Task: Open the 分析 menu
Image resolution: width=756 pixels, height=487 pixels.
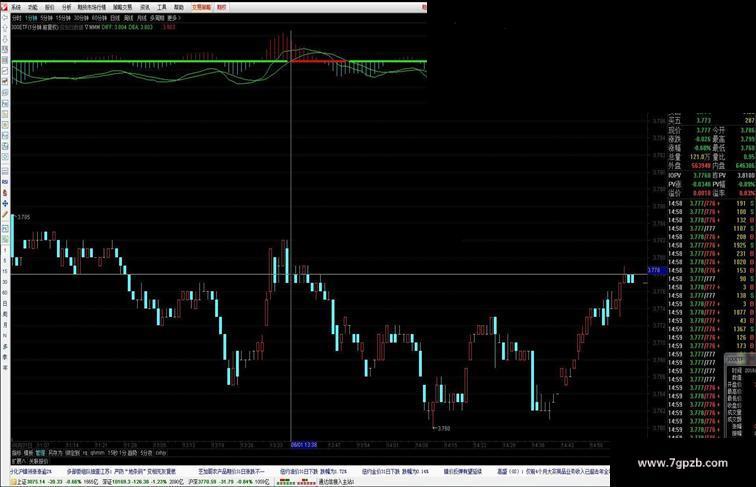Action: [x=67, y=7]
